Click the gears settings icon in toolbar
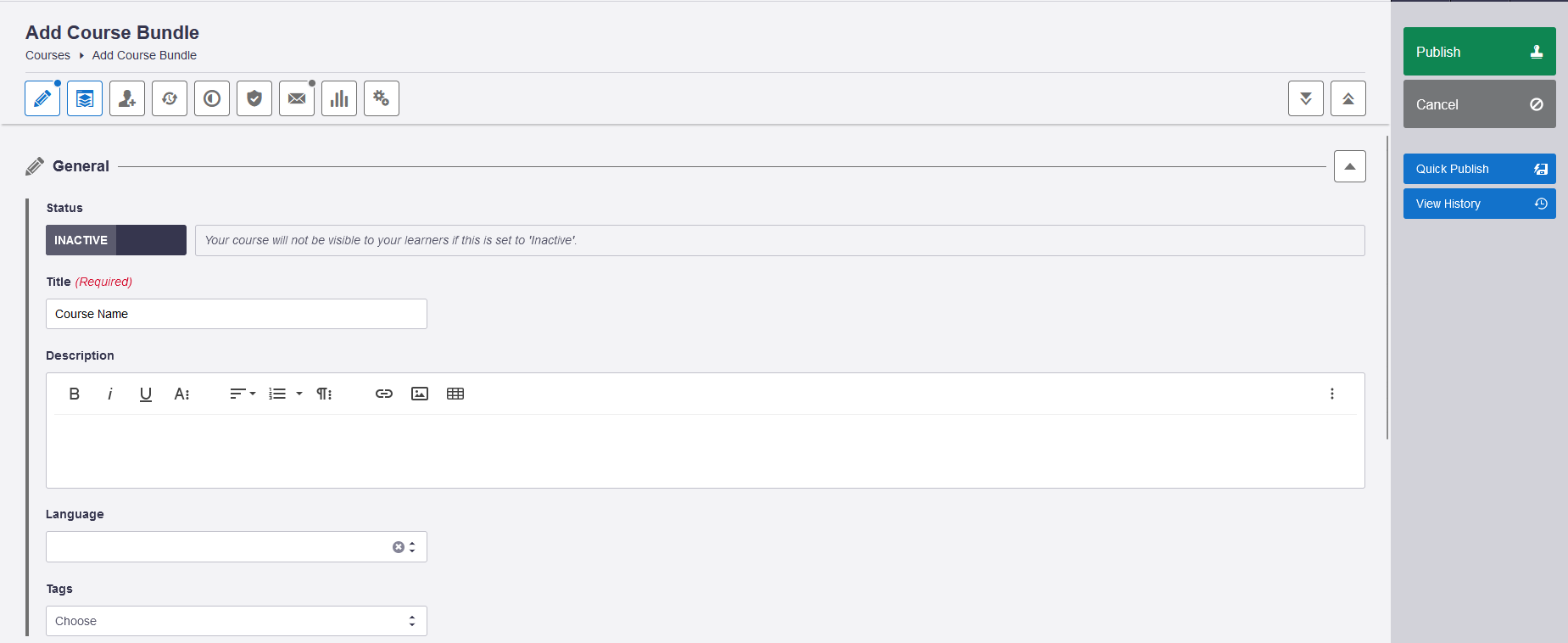 tap(382, 98)
